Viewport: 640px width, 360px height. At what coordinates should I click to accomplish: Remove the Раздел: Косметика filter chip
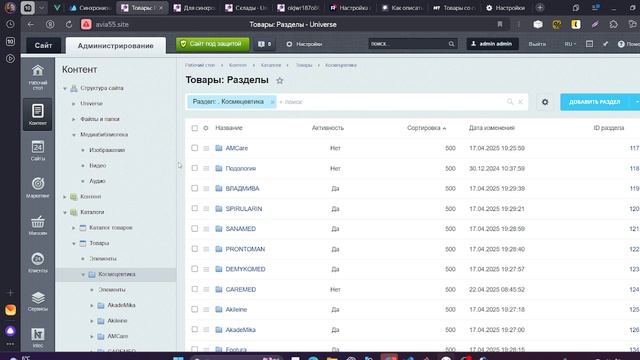point(272,102)
